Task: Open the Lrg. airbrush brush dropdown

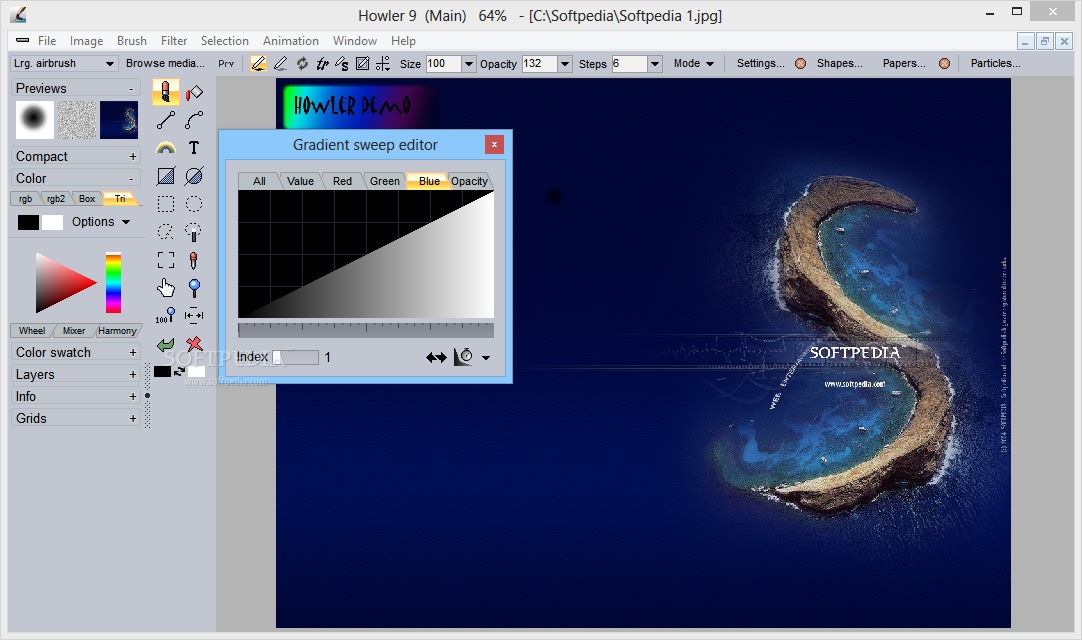Action: (109, 64)
